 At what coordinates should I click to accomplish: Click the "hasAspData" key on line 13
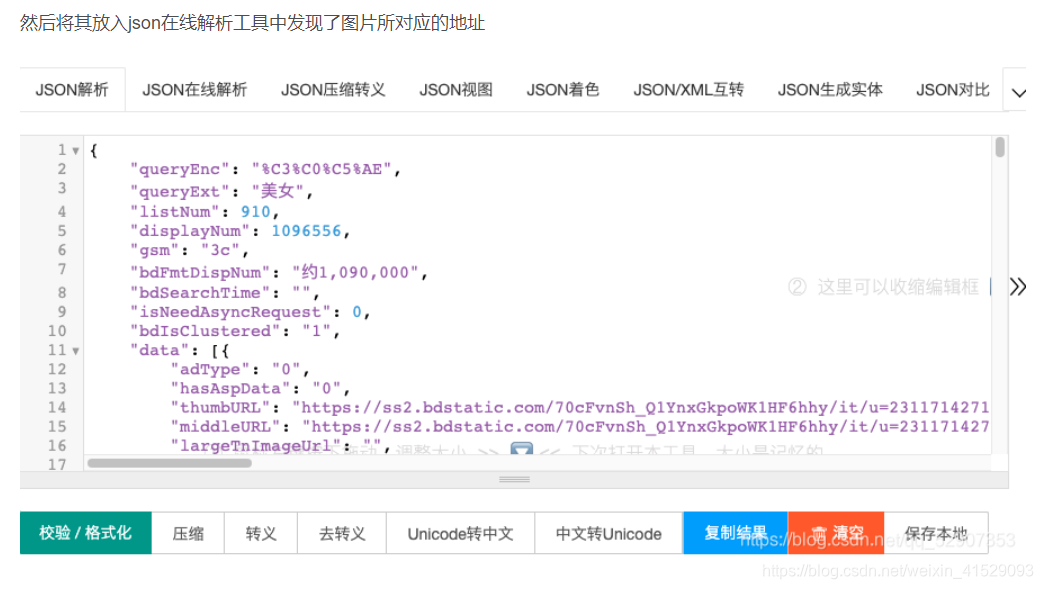pyautogui.click(x=231, y=389)
